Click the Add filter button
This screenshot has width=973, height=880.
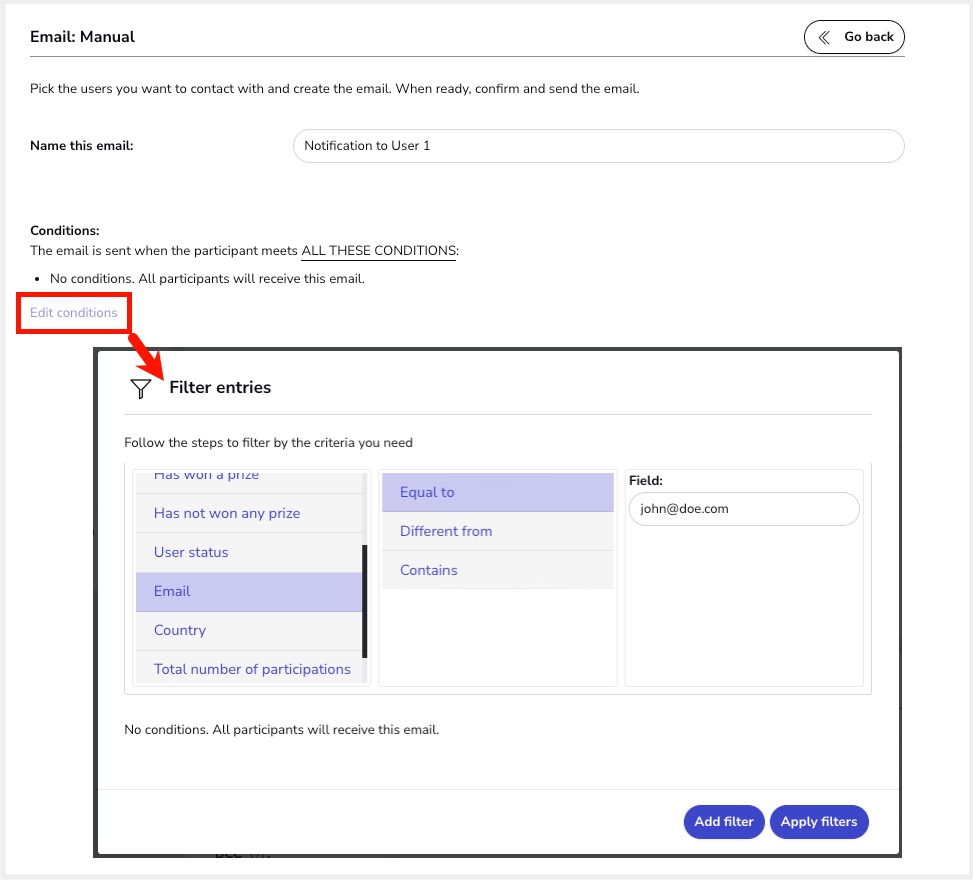[723, 822]
